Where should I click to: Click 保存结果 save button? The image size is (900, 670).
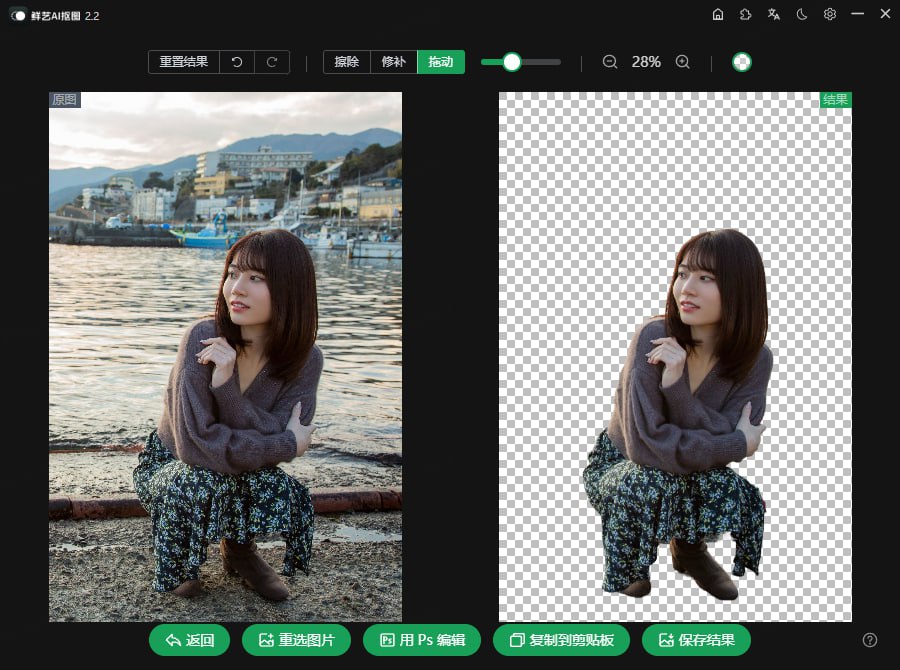pyautogui.click(x=696, y=640)
